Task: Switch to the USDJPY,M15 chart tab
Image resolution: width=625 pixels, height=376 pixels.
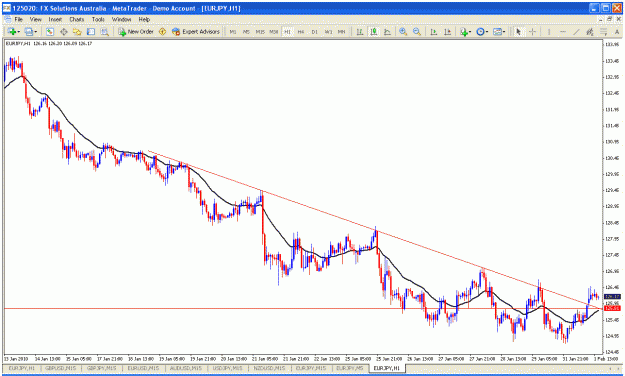Action: [227, 368]
